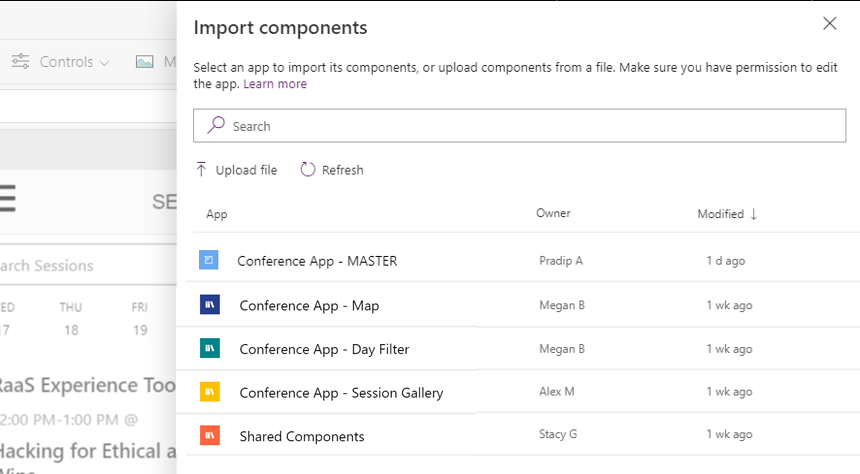Image resolution: width=860 pixels, height=474 pixels.
Task: Open the Learn more link
Action: pos(275,84)
